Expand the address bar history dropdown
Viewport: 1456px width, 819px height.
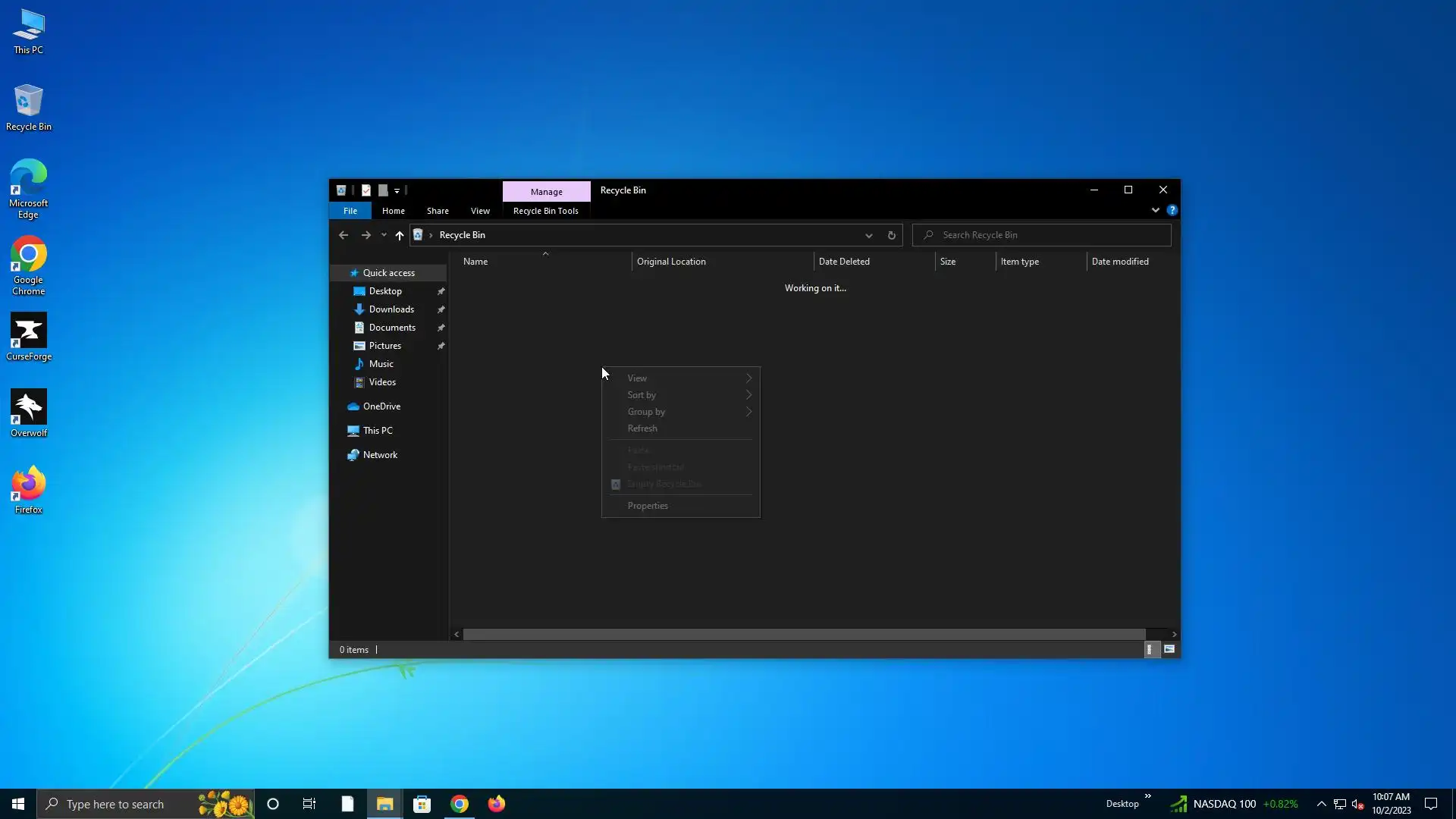pos(869,235)
